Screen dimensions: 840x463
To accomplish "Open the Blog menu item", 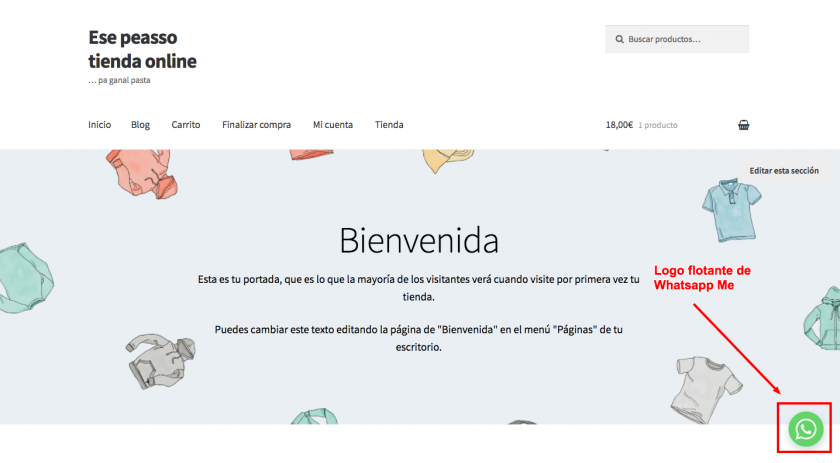I will (x=140, y=125).
